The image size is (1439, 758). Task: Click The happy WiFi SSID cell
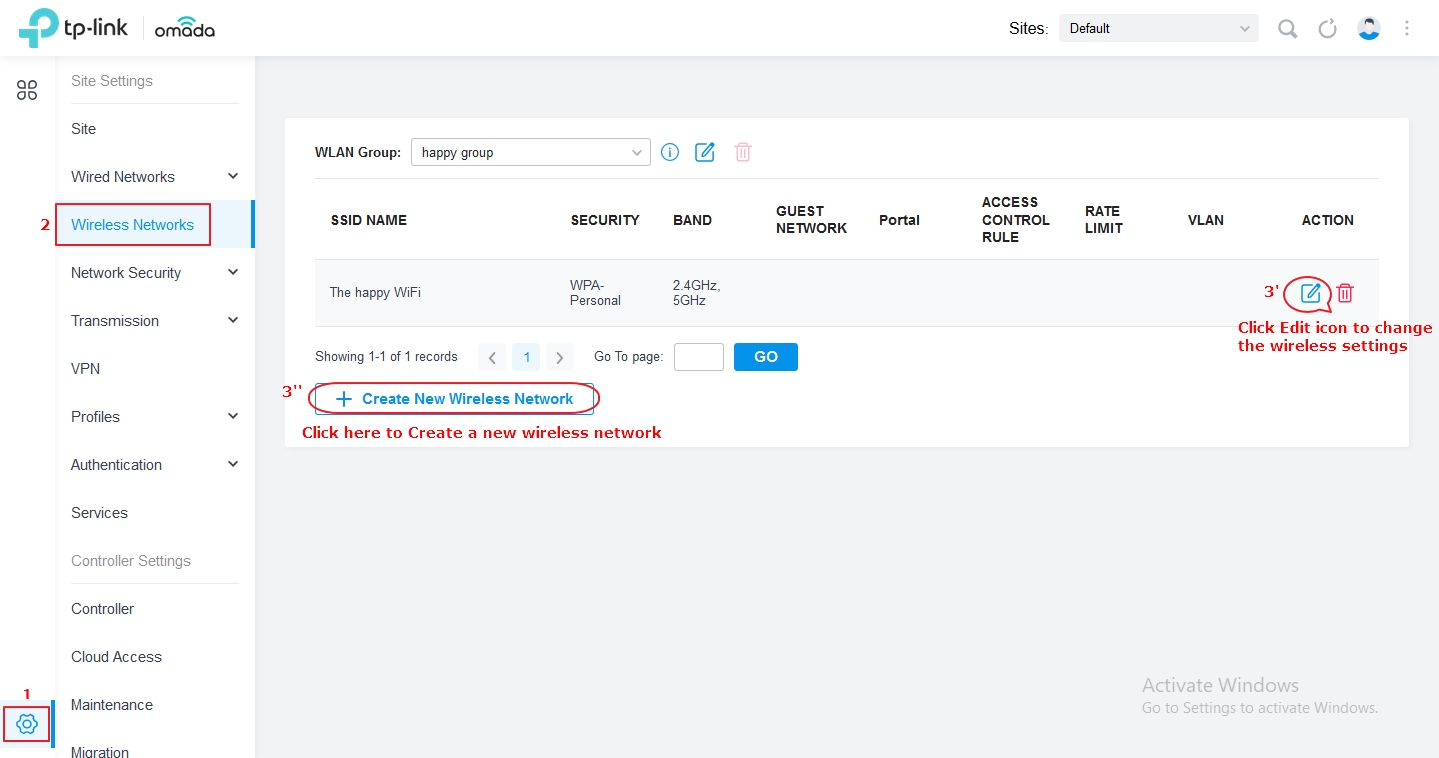(375, 293)
